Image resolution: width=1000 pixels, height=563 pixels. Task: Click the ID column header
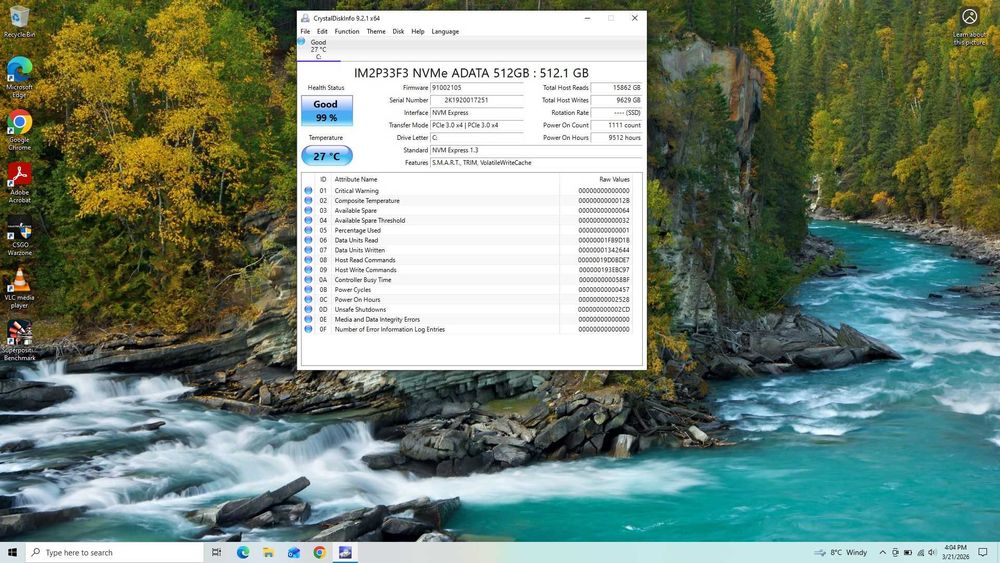(x=323, y=179)
